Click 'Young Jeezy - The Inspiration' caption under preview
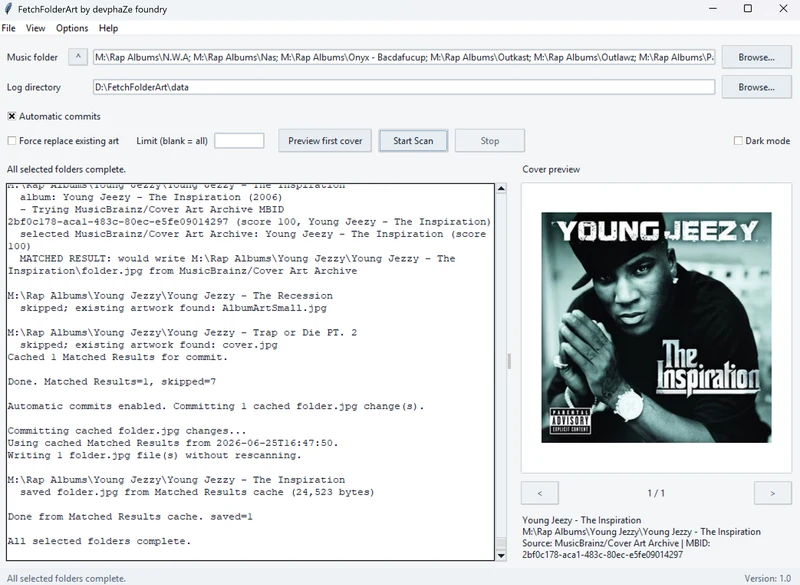Viewport: 800px width, 585px height. pyautogui.click(x=582, y=520)
